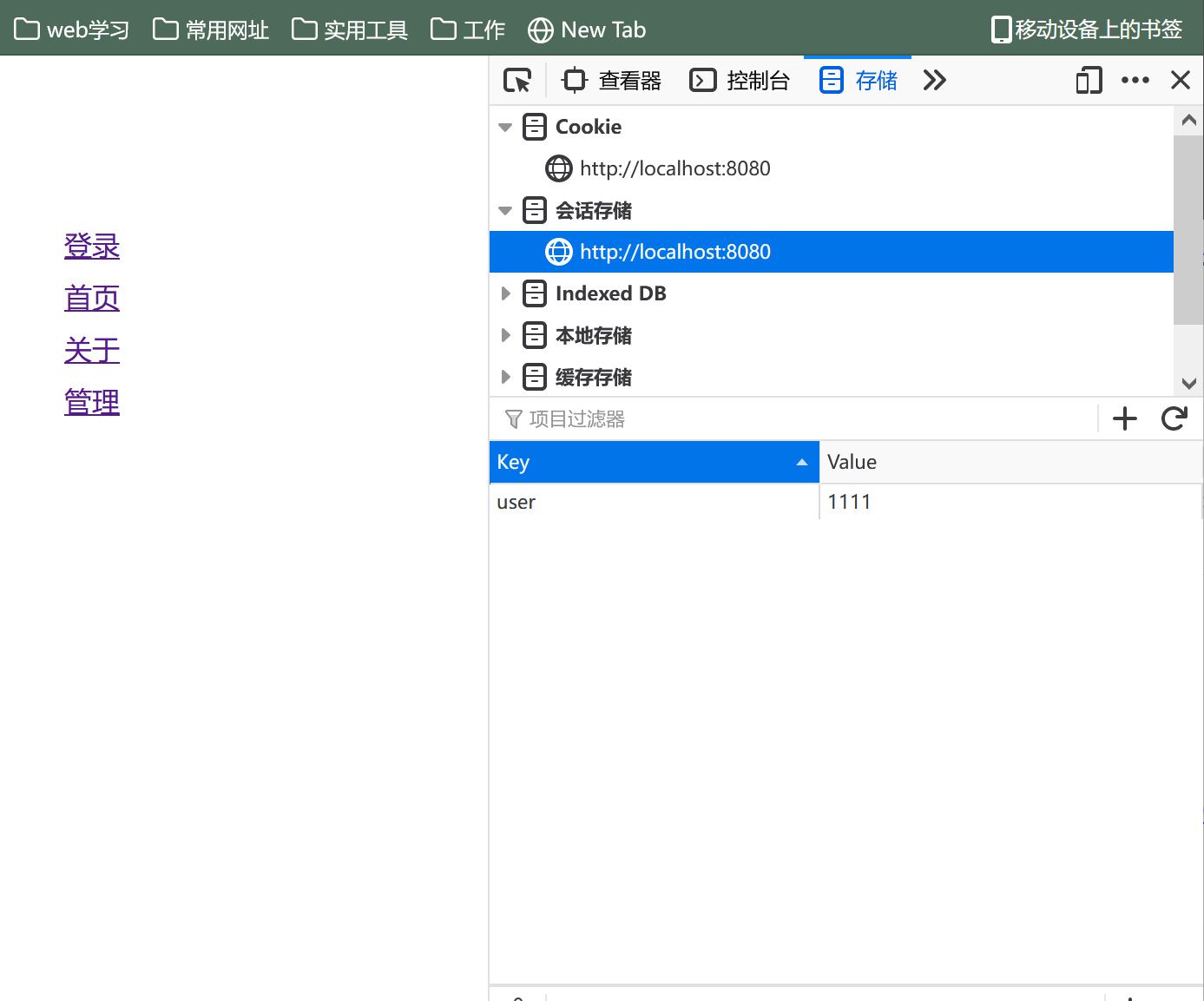Select the user key cell

click(x=655, y=502)
